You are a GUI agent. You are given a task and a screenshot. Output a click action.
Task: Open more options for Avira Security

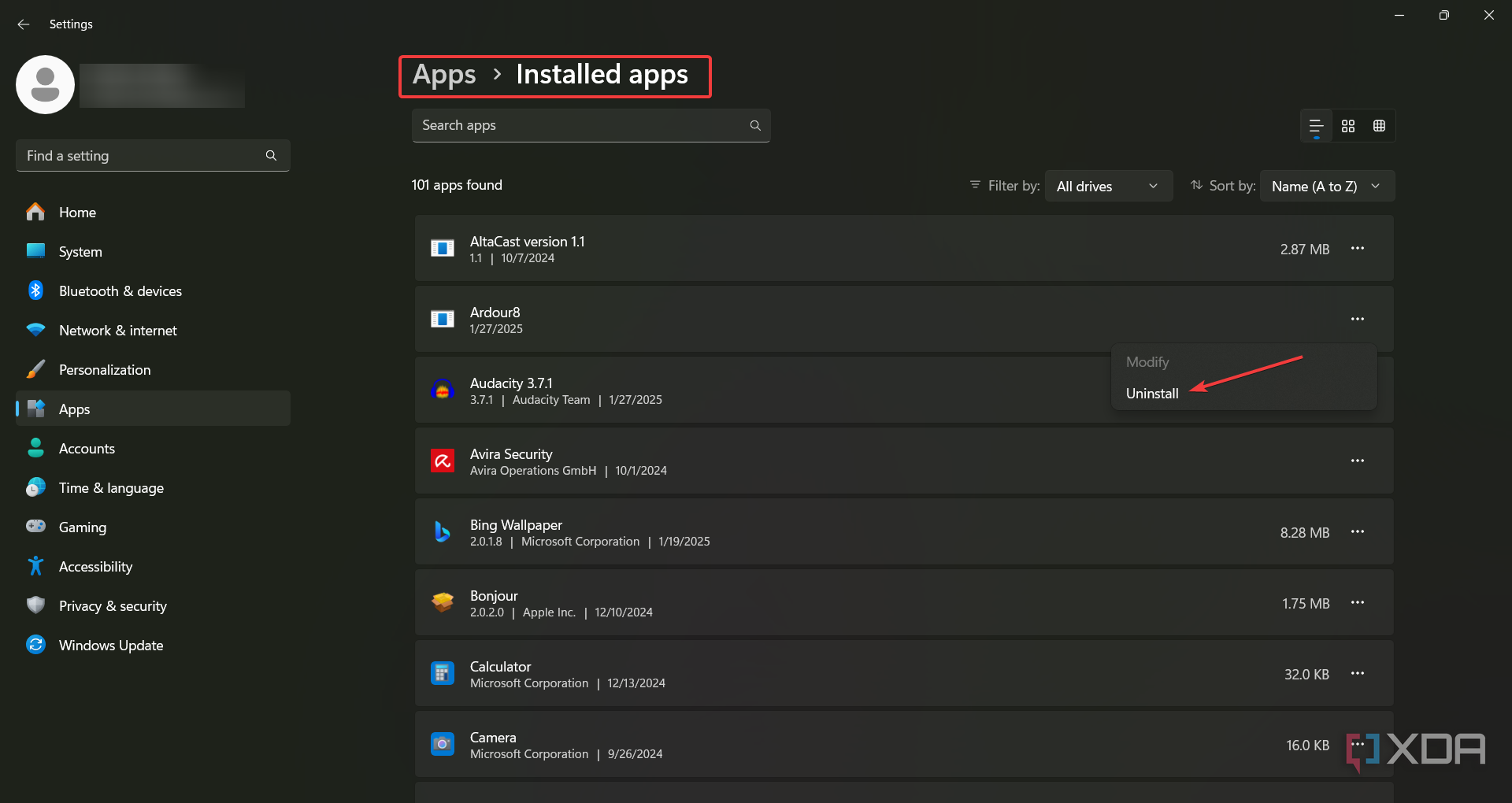click(x=1358, y=461)
